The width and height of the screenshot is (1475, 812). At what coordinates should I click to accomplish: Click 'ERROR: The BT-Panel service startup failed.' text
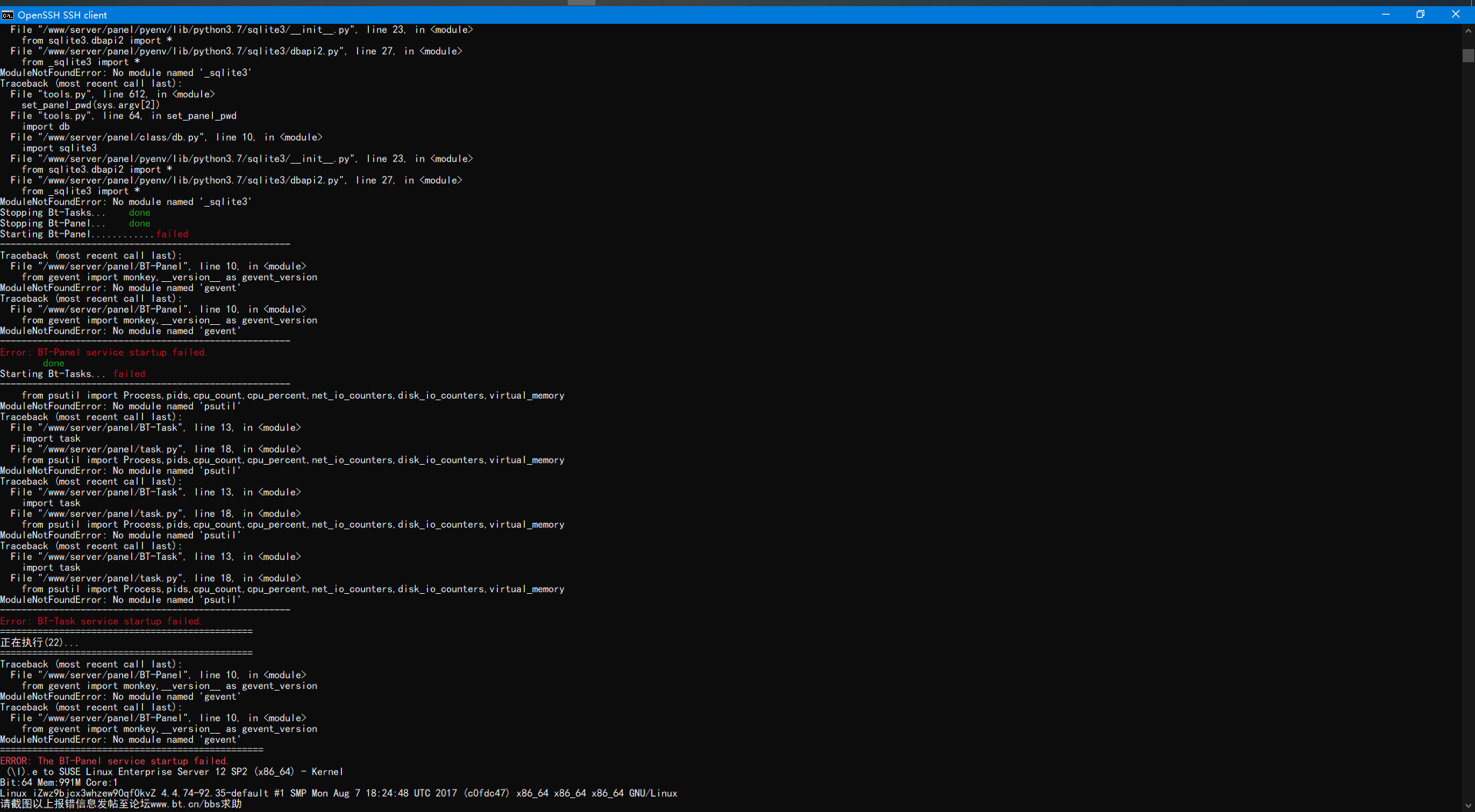tap(114, 761)
